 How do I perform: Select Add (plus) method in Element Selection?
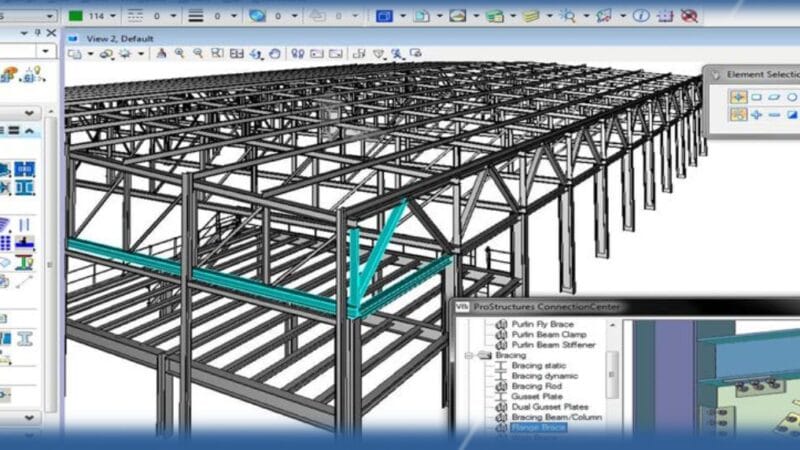756,115
